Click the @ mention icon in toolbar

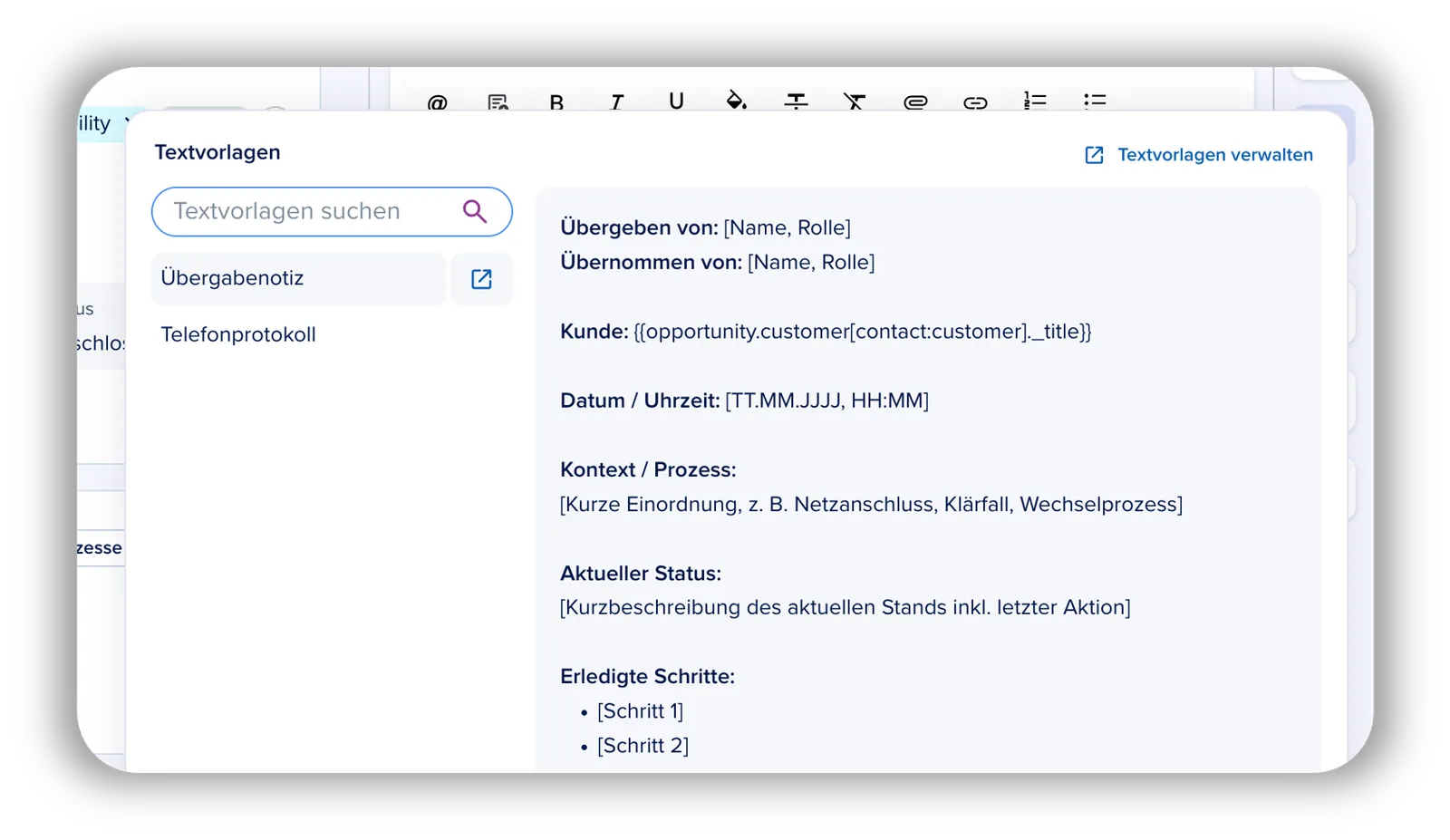438,102
